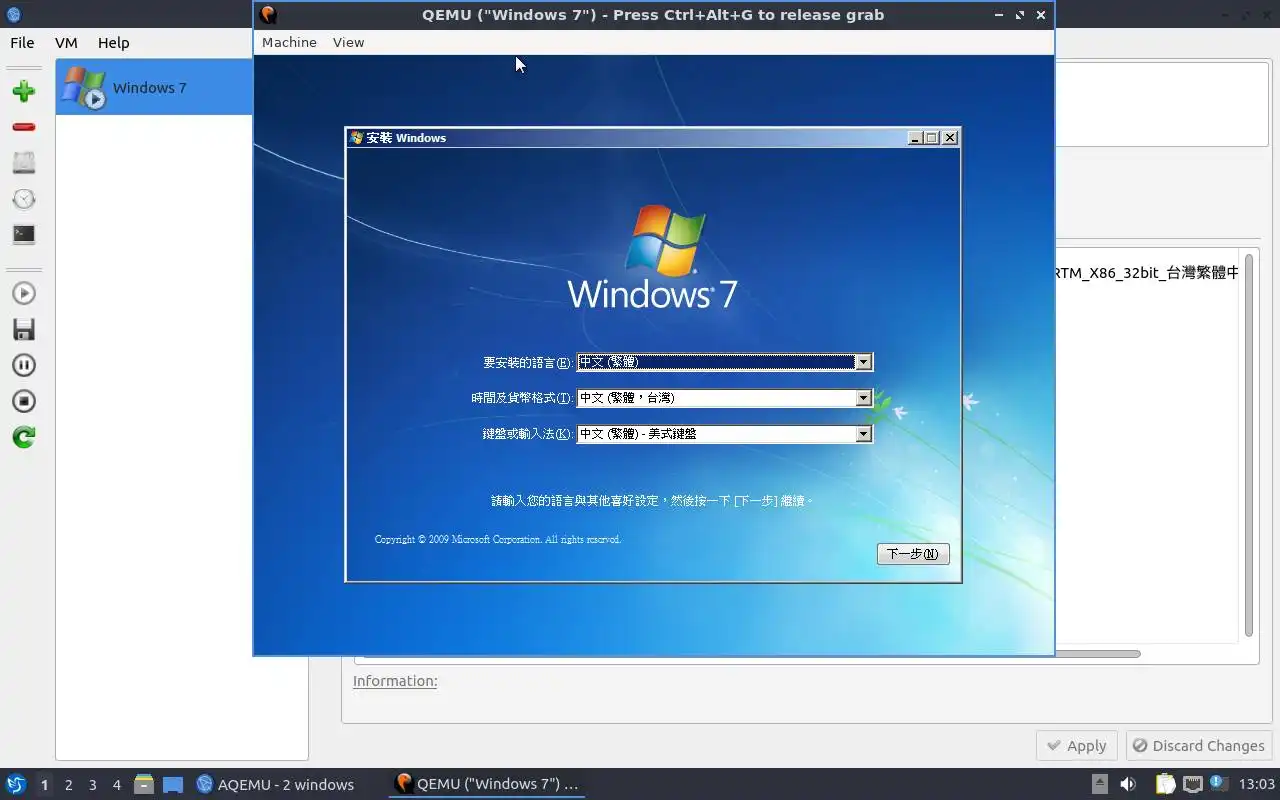This screenshot has width=1280, height=800.
Task: Click the clock showing 13:03
Action: point(1257,784)
